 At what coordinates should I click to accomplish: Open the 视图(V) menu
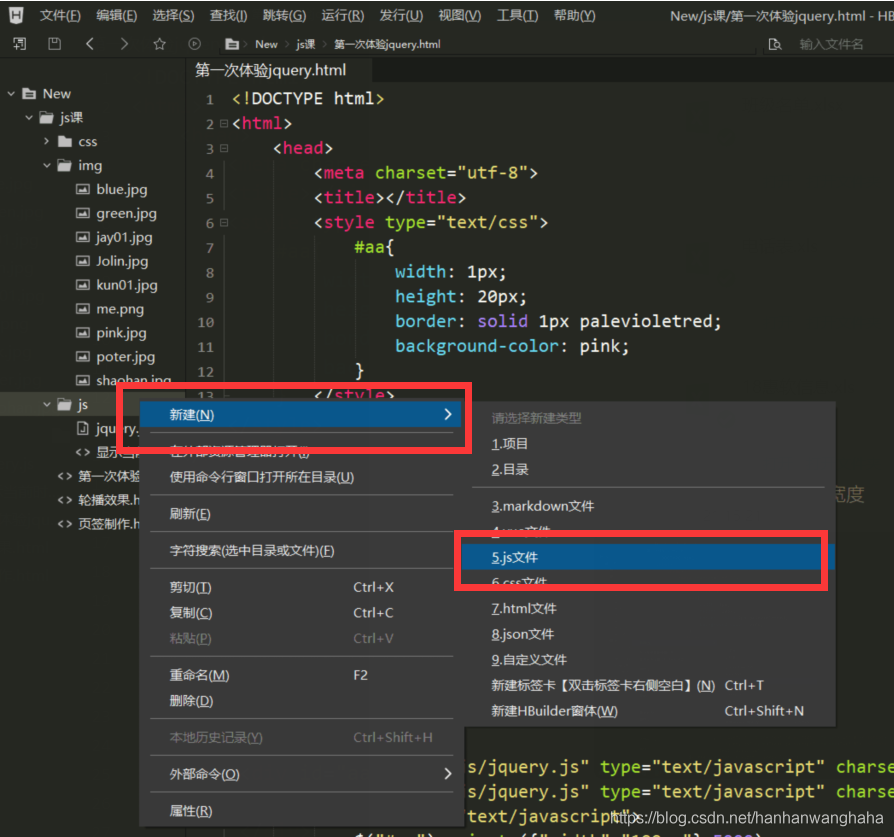(460, 15)
